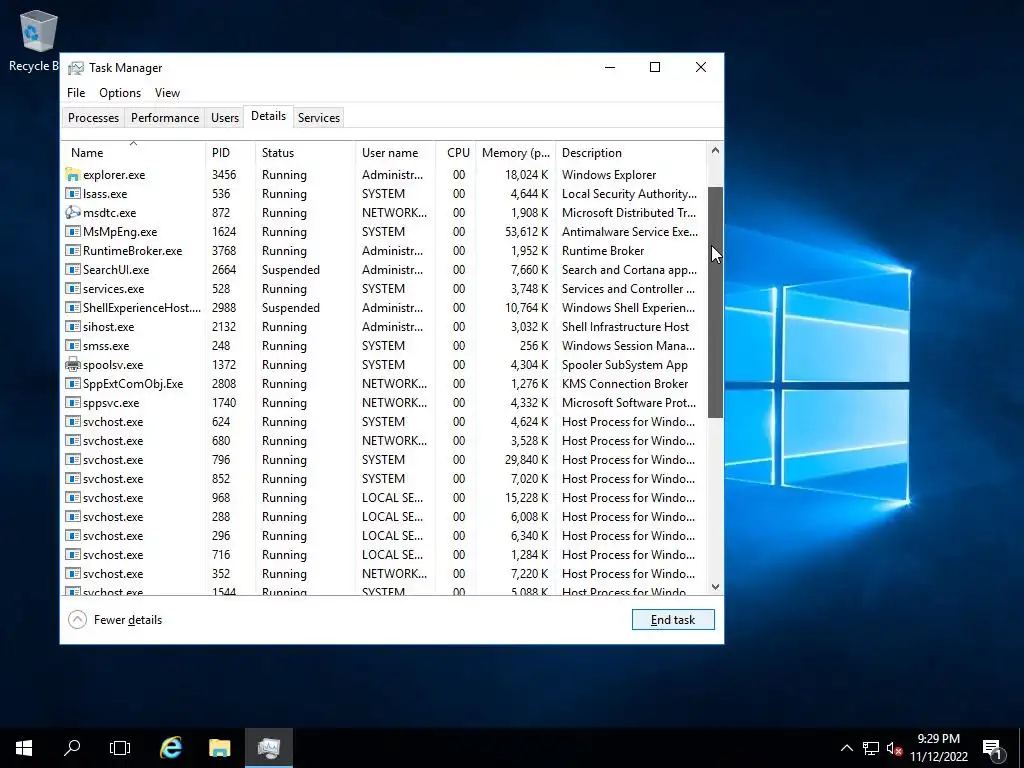Click the scrollbar up arrow

coord(715,150)
